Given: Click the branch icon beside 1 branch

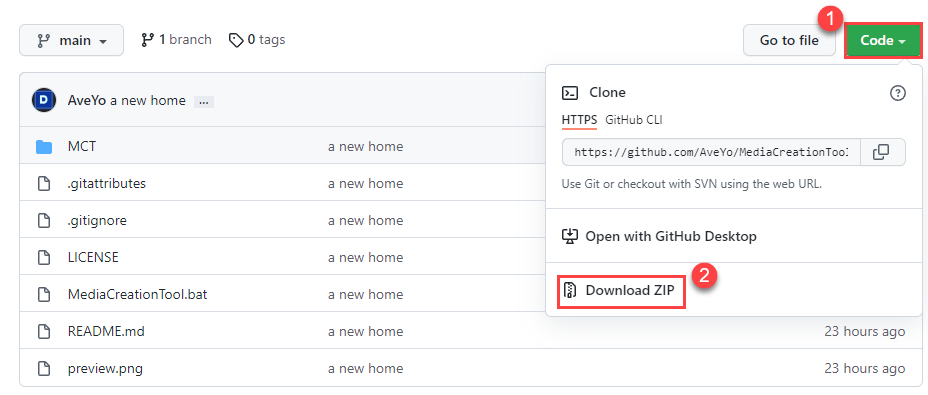Looking at the screenshot, I should click(147, 40).
